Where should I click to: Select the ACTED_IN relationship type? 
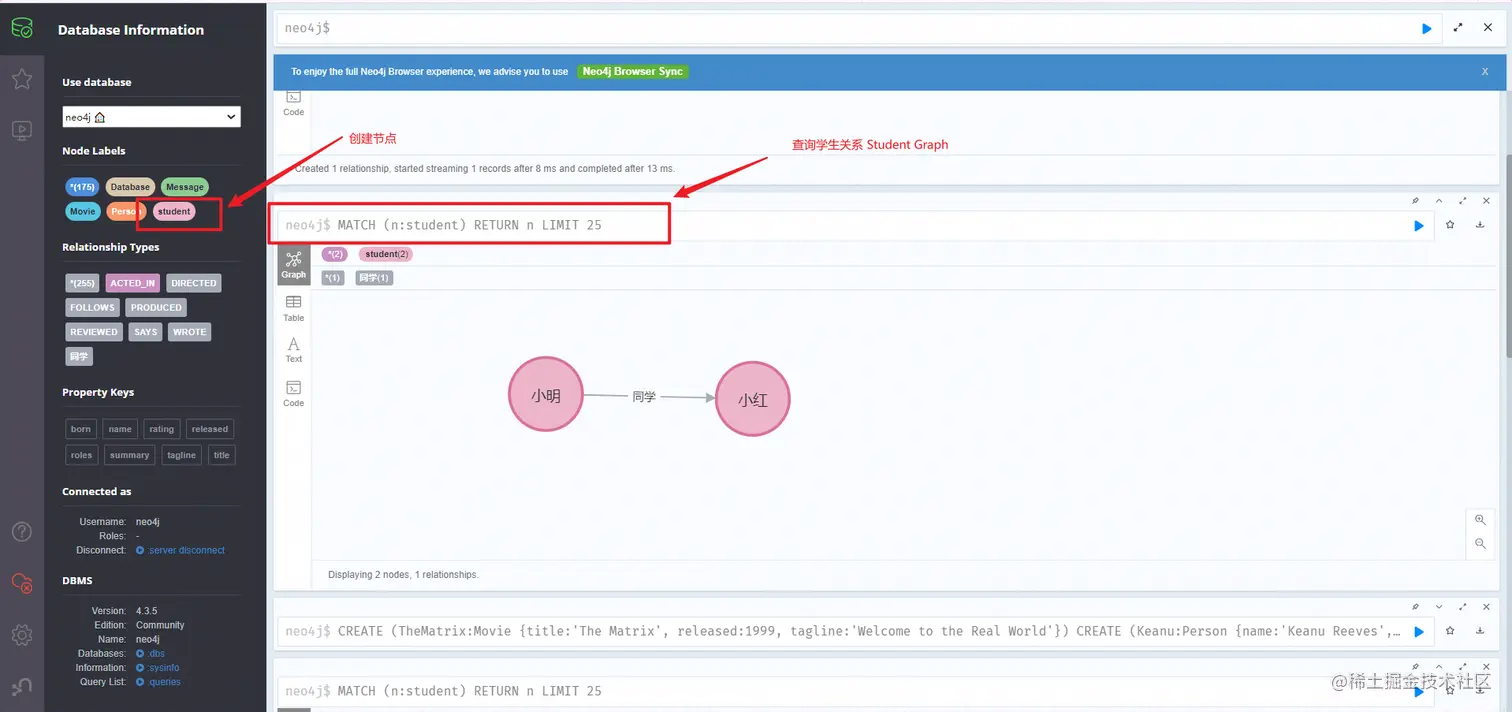pos(133,283)
